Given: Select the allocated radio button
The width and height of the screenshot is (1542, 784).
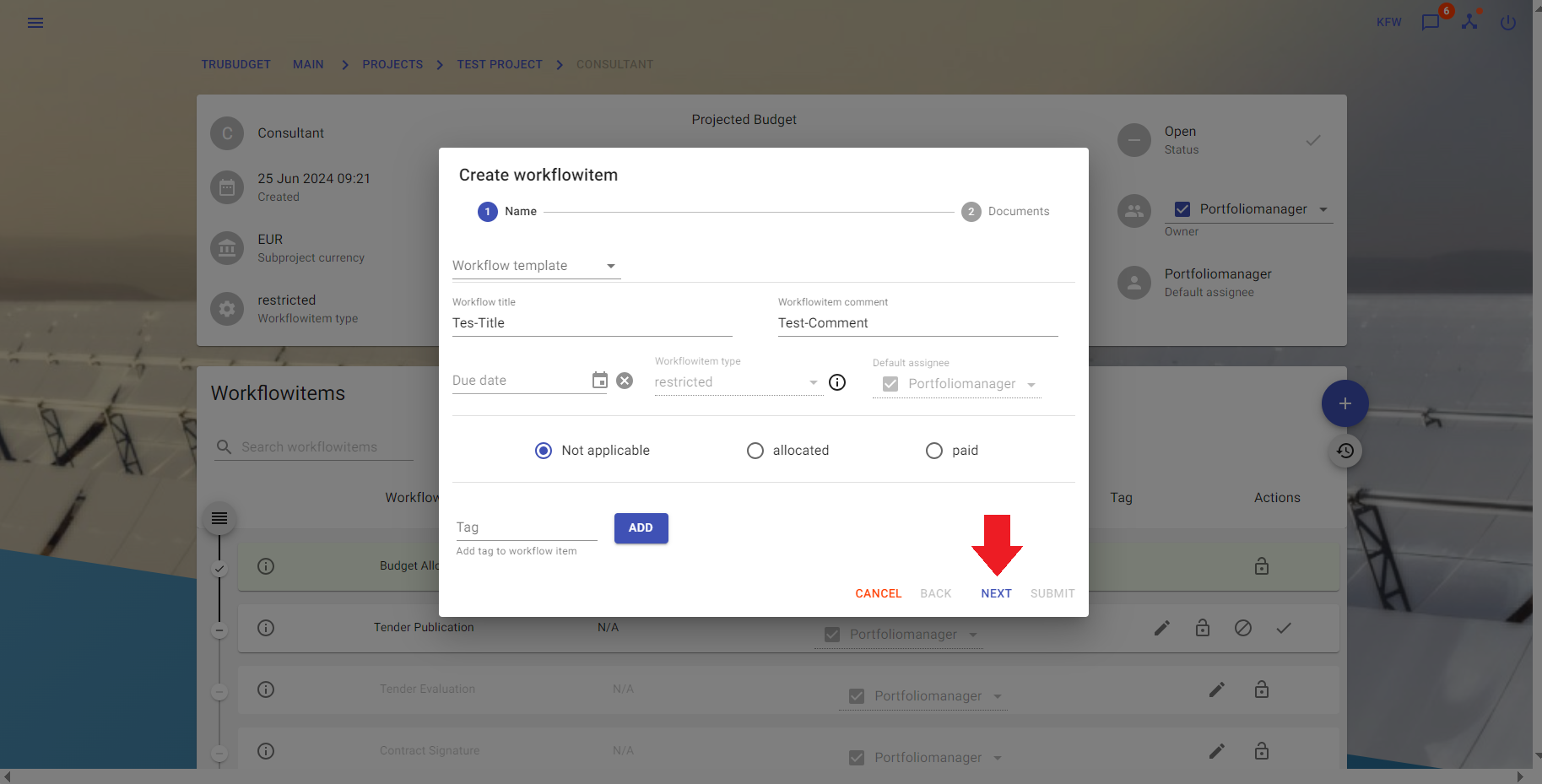Looking at the screenshot, I should point(755,451).
